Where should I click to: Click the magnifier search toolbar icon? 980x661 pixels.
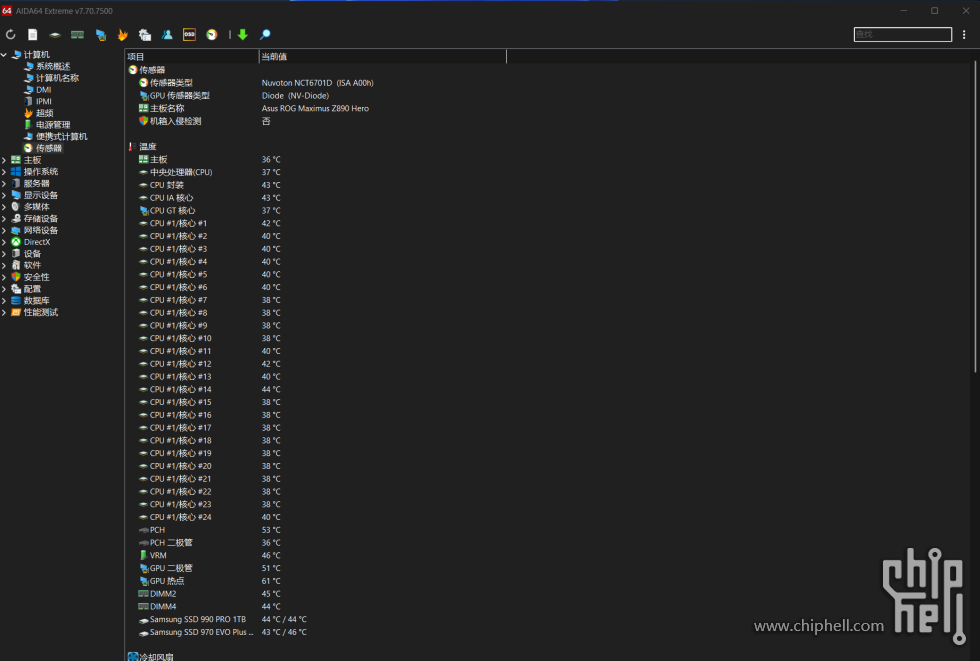[x=265, y=34]
